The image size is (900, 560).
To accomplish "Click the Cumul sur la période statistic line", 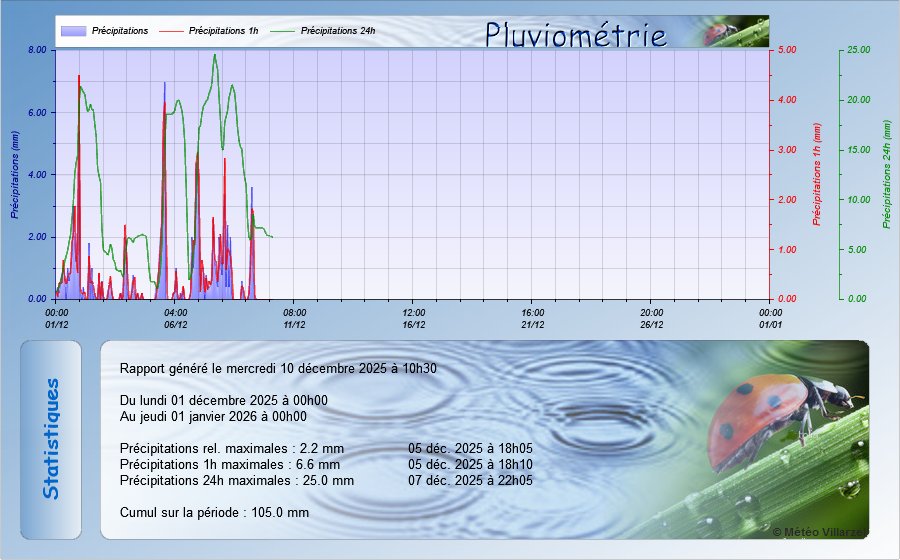I will click(214, 512).
